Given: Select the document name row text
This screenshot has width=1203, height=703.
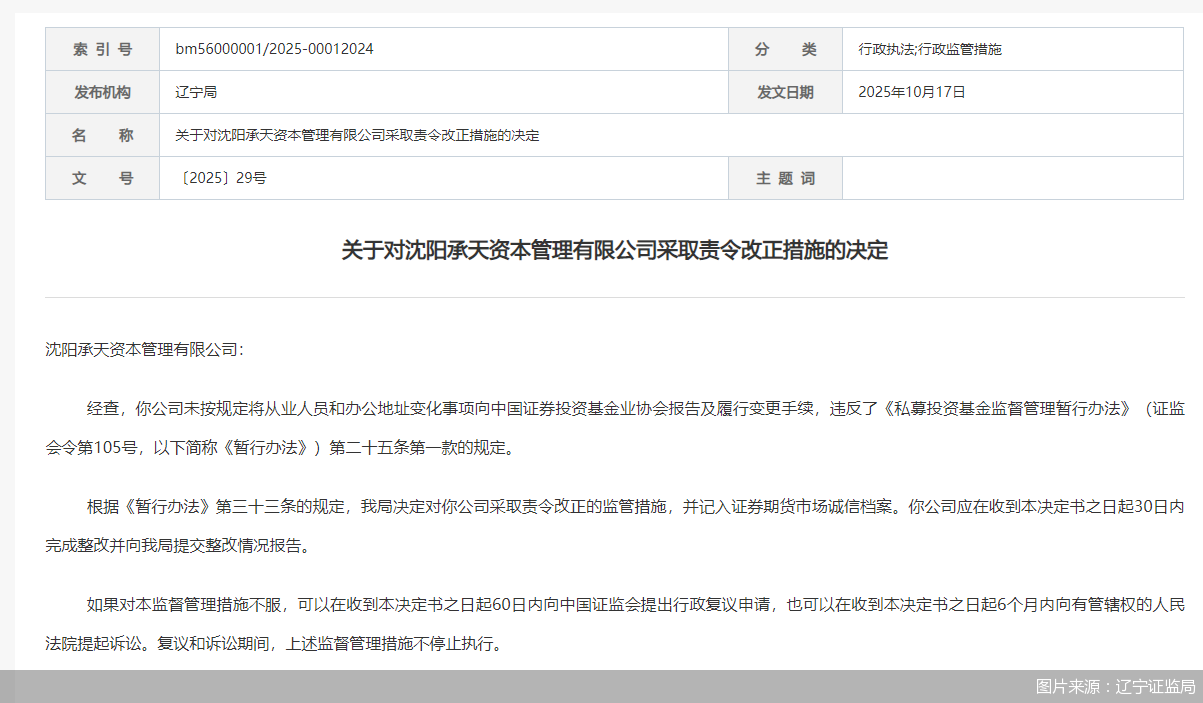Looking at the screenshot, I should [x=356, y=134].
